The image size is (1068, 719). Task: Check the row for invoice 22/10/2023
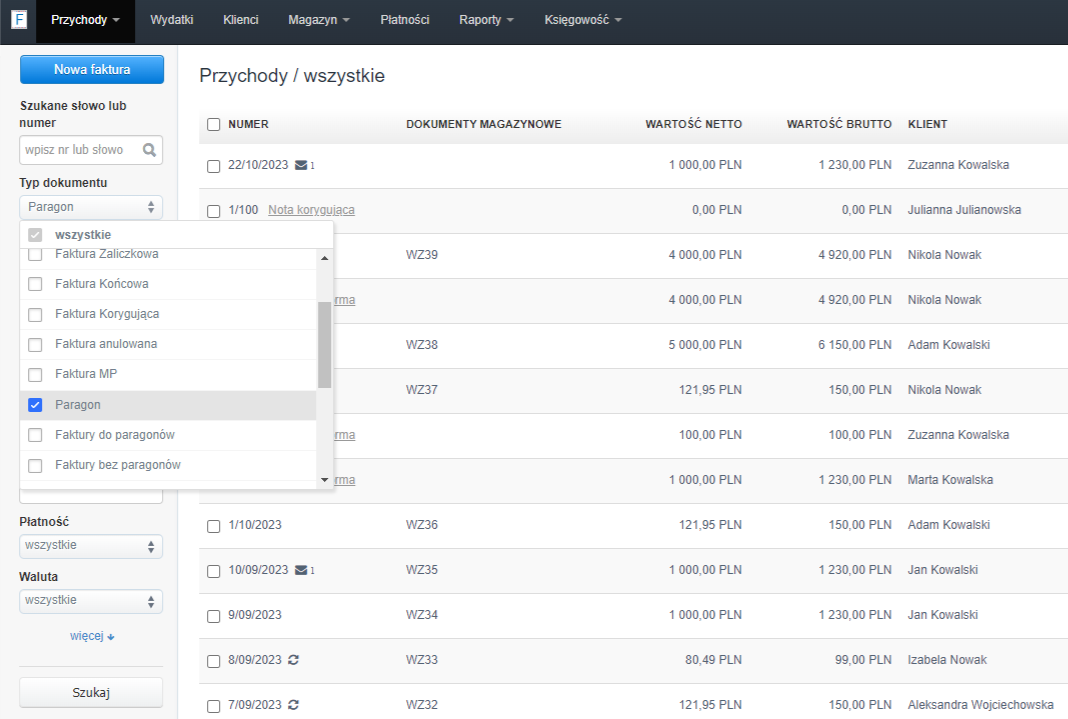coord(214,166)
